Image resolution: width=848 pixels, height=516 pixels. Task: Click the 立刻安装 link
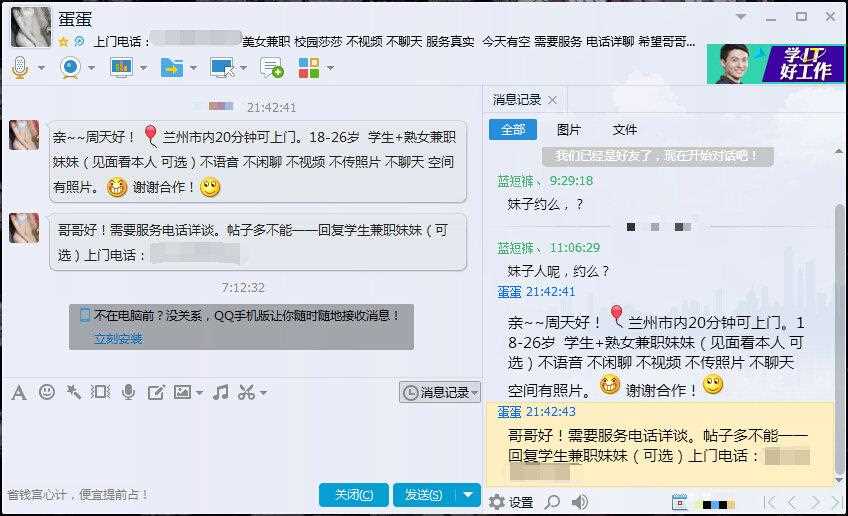coord(118,339)
